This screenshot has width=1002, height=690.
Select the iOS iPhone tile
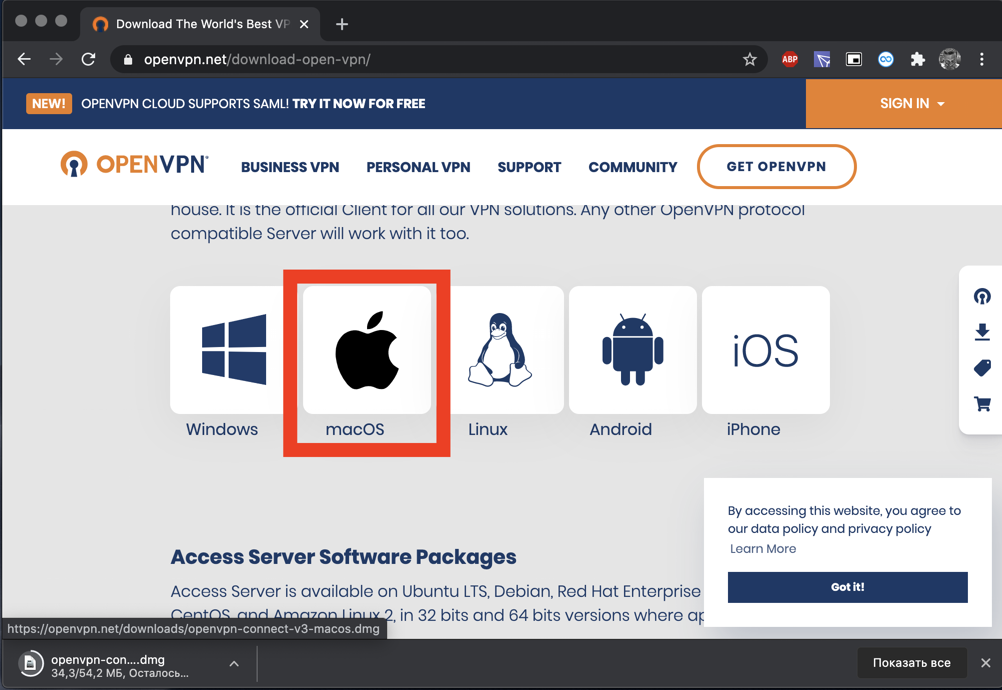765,350
